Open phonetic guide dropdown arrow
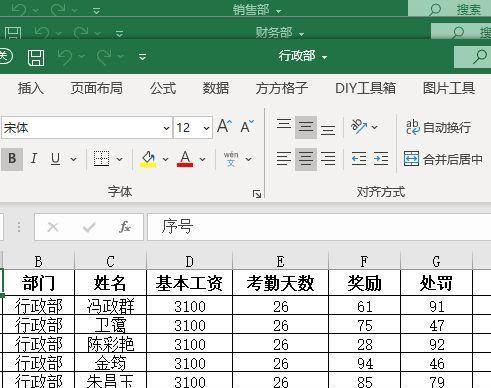This screenshot has height=388, width=491. click(248, 159)
